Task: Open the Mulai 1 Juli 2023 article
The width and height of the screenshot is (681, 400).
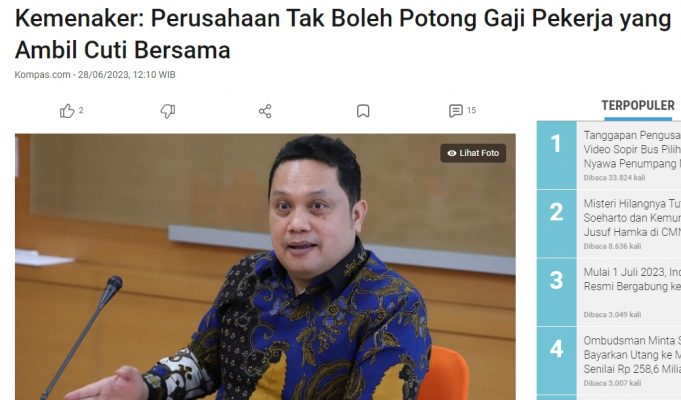Action: [632, 279]
